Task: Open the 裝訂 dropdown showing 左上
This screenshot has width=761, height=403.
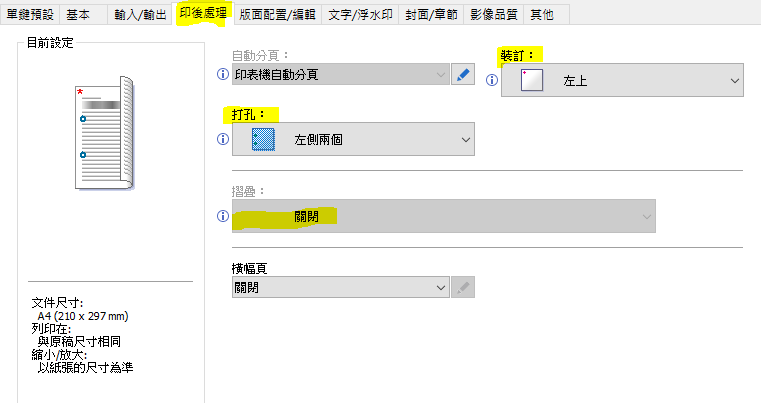Action: point(622,80)
